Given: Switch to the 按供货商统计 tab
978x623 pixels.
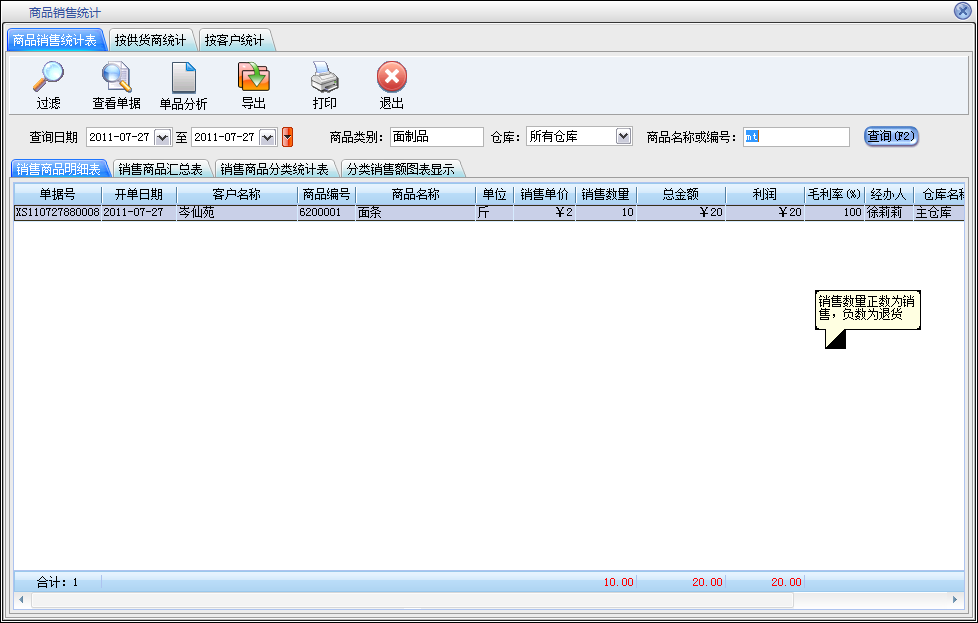Looking at the screenshot, I should coord(150,41).
